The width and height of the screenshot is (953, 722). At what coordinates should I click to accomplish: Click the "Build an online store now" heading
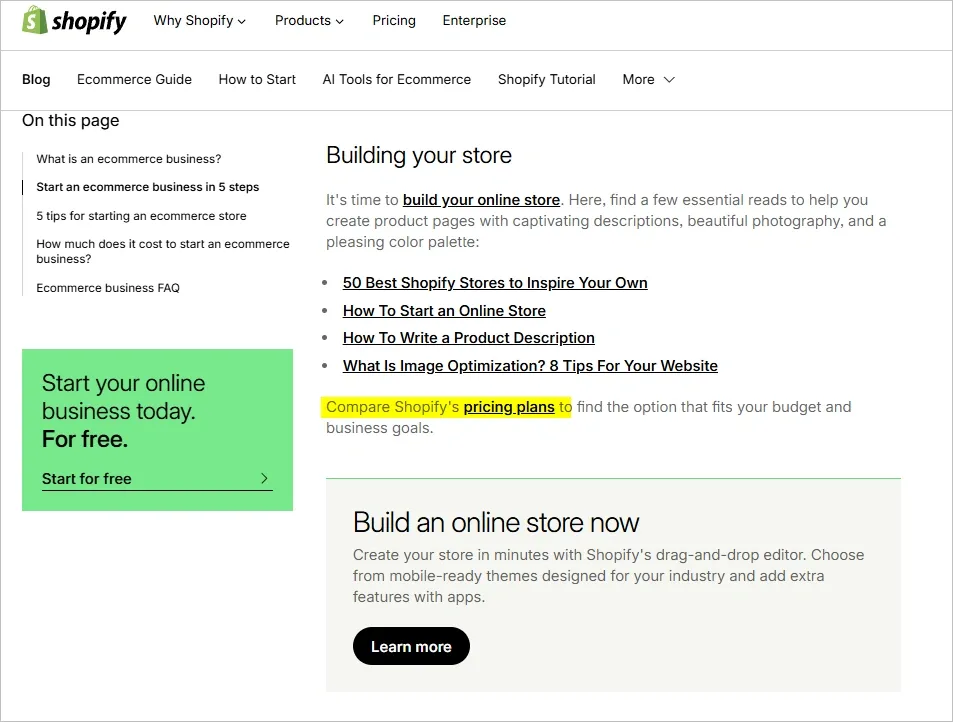point(496,523)
